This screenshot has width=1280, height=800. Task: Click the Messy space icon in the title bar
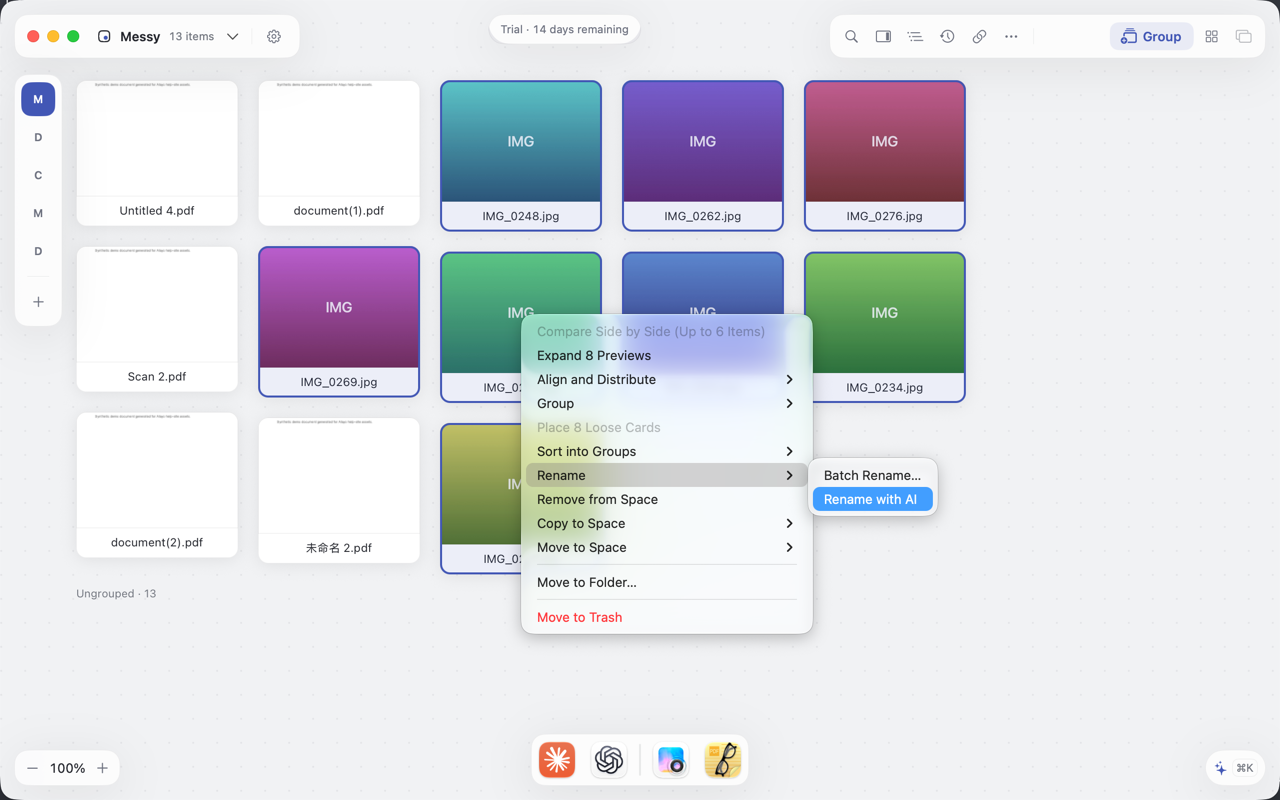(x=104, y=36)
